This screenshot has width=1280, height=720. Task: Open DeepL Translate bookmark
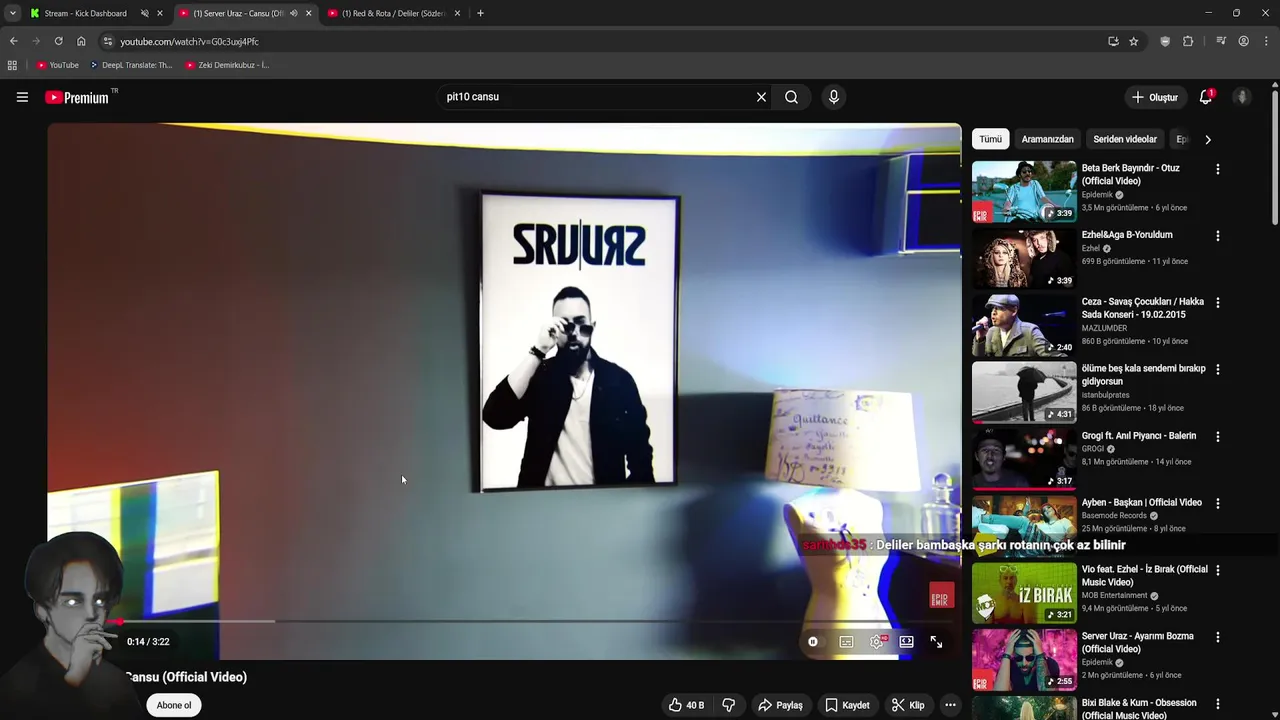coord(131,65)
